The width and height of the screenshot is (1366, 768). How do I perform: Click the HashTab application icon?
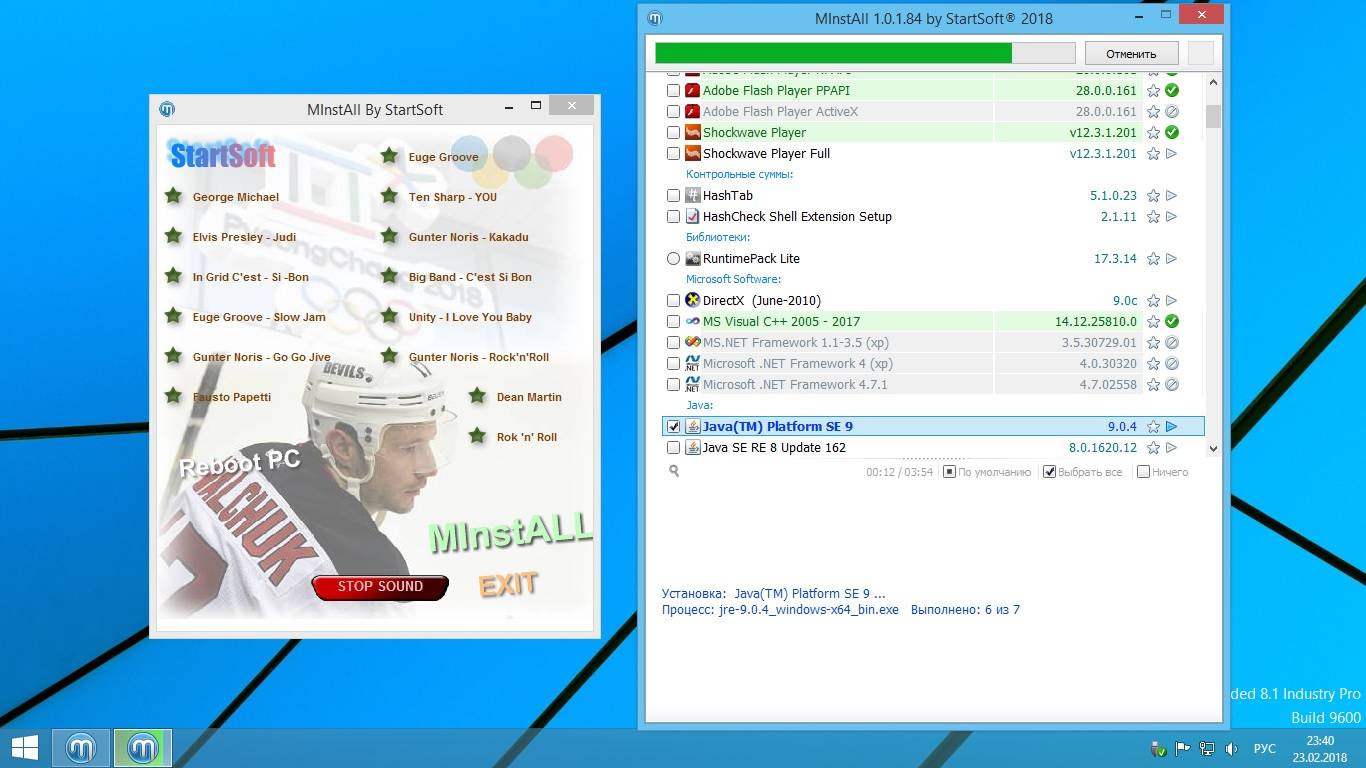(x=692, y=195)
